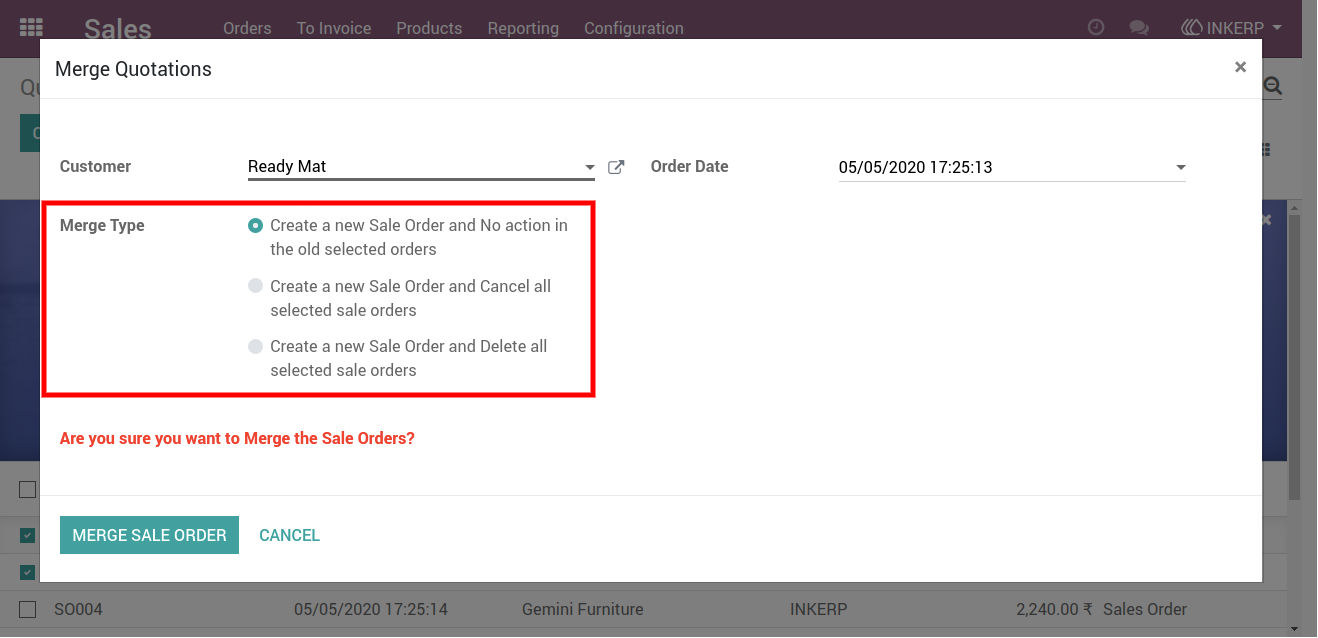Screen dimensions: 1318x638
Task: Click the list scrollbar down arrow
Action: point(1294,629)
